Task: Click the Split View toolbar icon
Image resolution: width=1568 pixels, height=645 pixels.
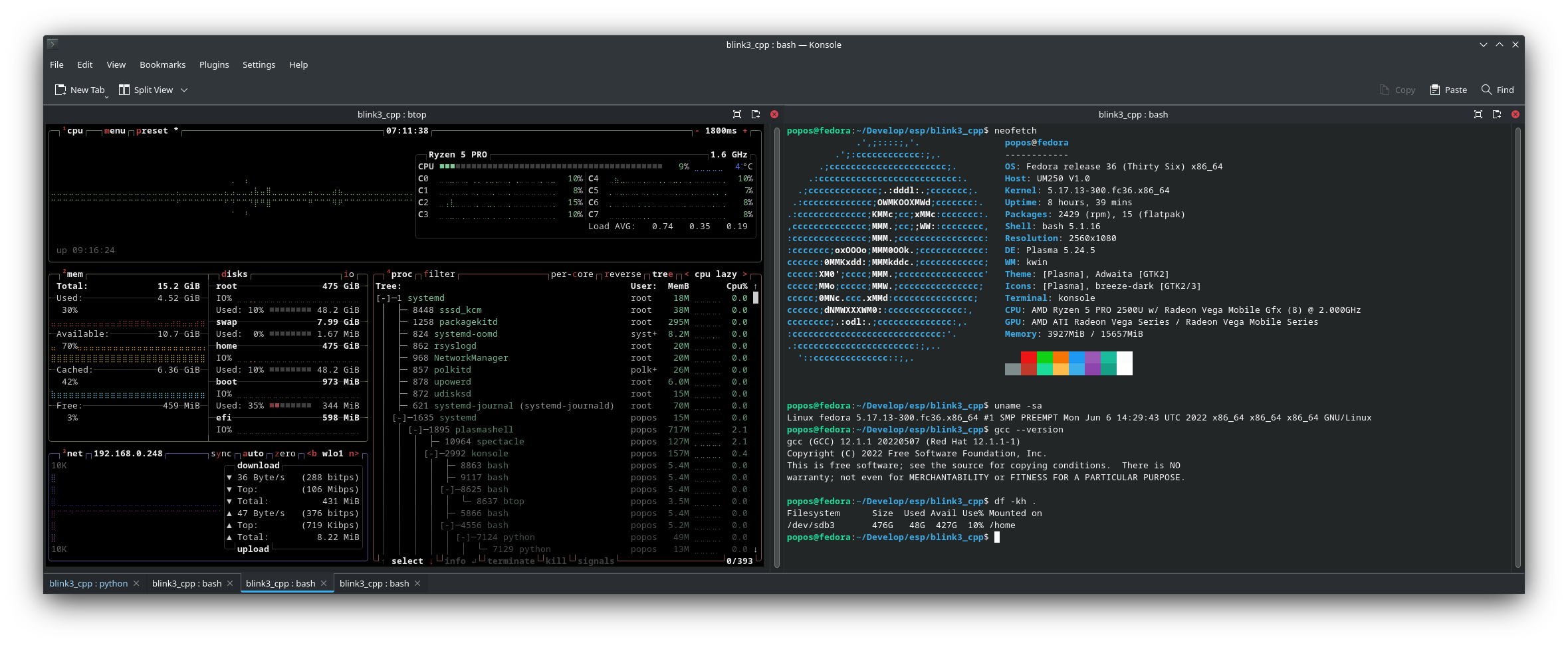Action: 124,90
